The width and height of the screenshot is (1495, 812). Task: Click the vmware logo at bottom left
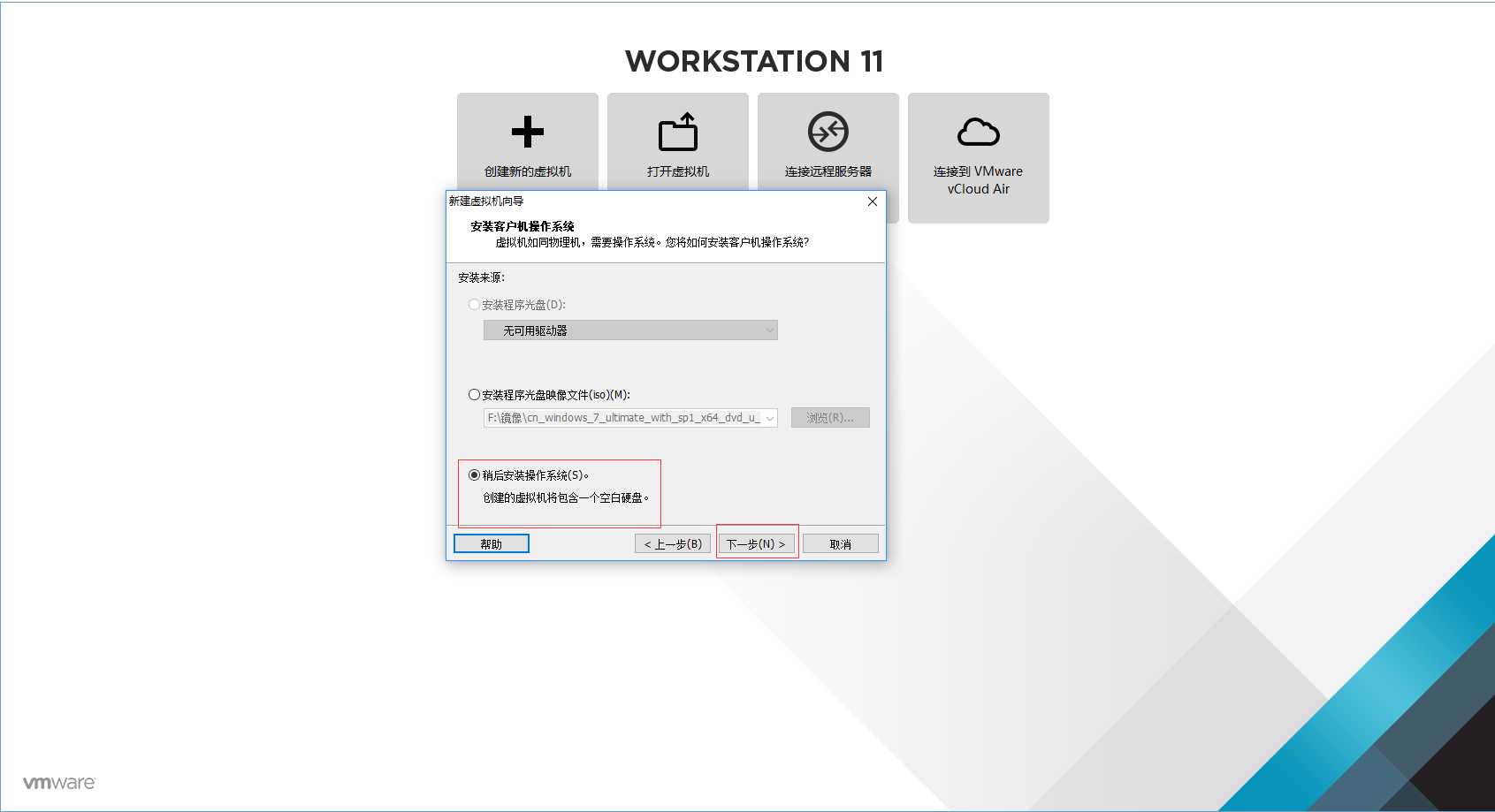(x=59, y=783)
